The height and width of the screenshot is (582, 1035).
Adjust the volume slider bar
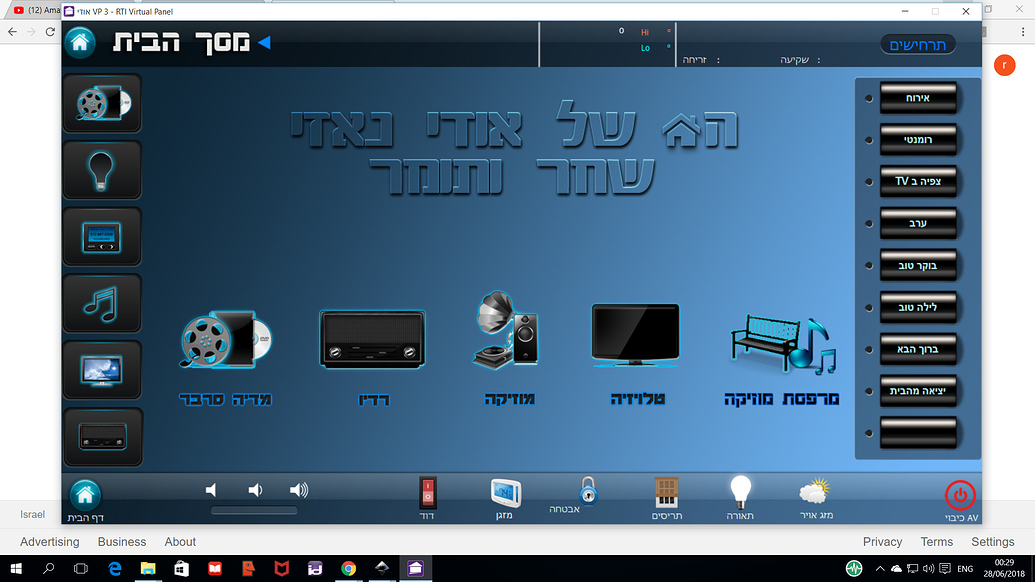click(x=253, y=510)
